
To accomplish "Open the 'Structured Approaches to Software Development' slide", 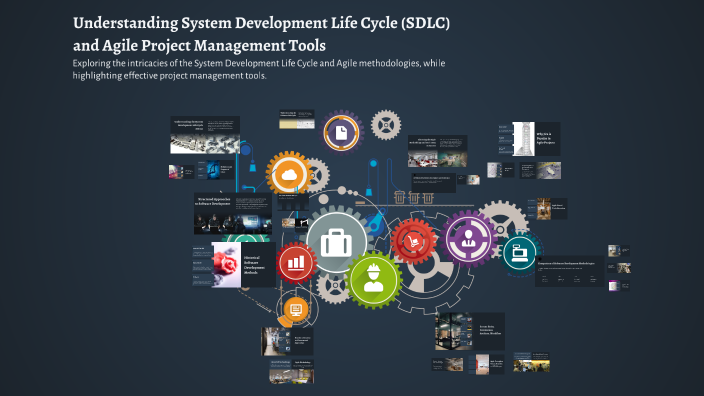I will click(233, 214).
